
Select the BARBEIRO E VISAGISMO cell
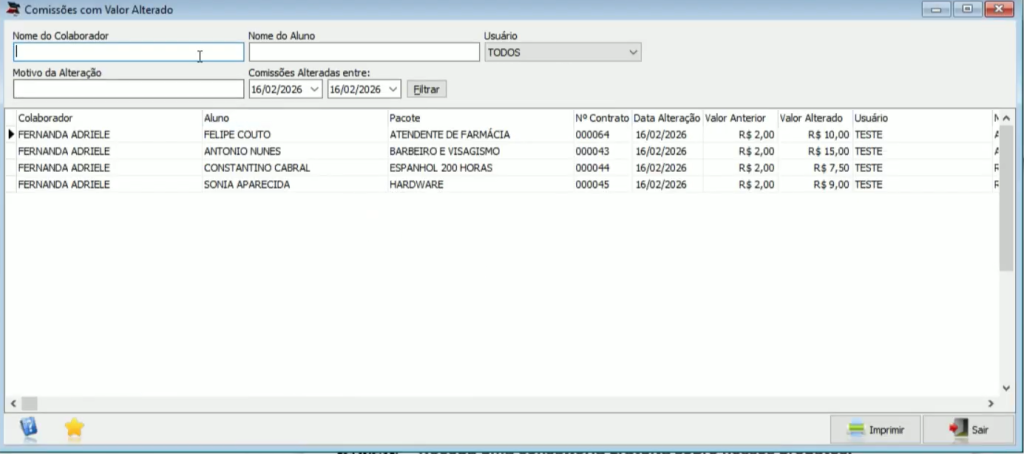pyautogui.click(x=480, y=152)
